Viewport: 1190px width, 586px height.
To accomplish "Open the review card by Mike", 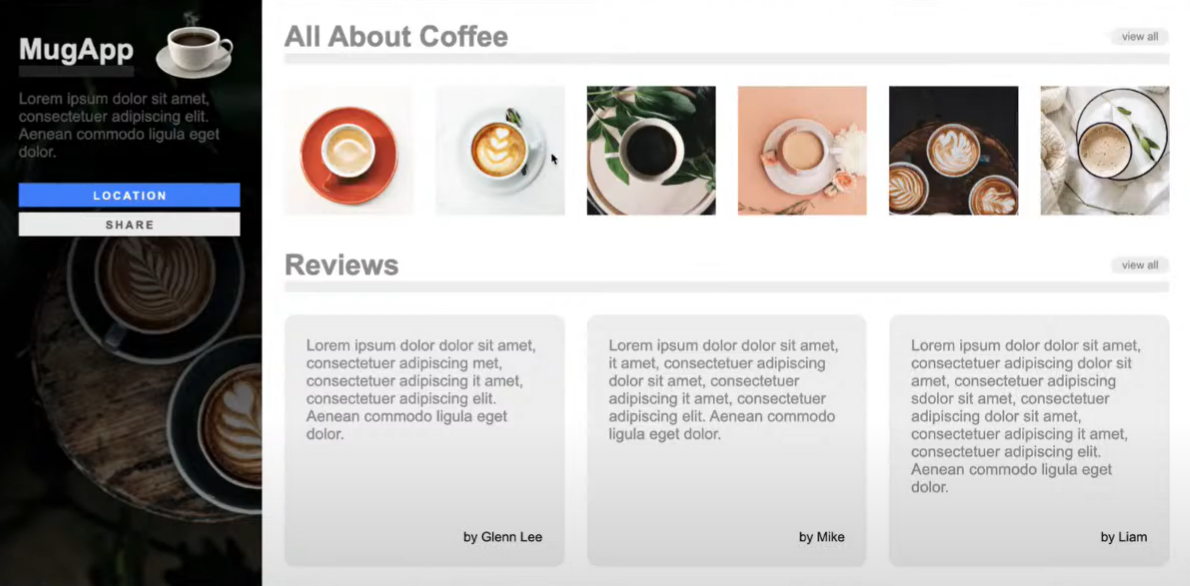I will tap(726, 440).
